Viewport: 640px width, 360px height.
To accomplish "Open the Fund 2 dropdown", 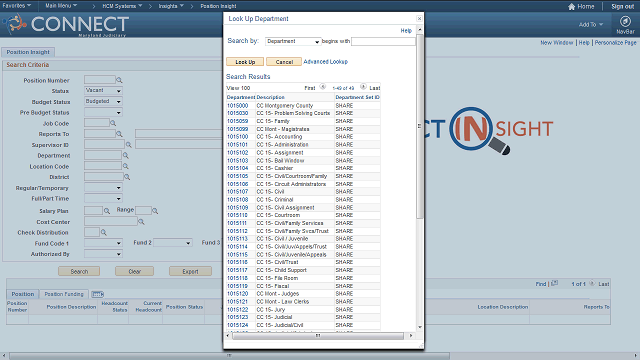I will [172, 243].
